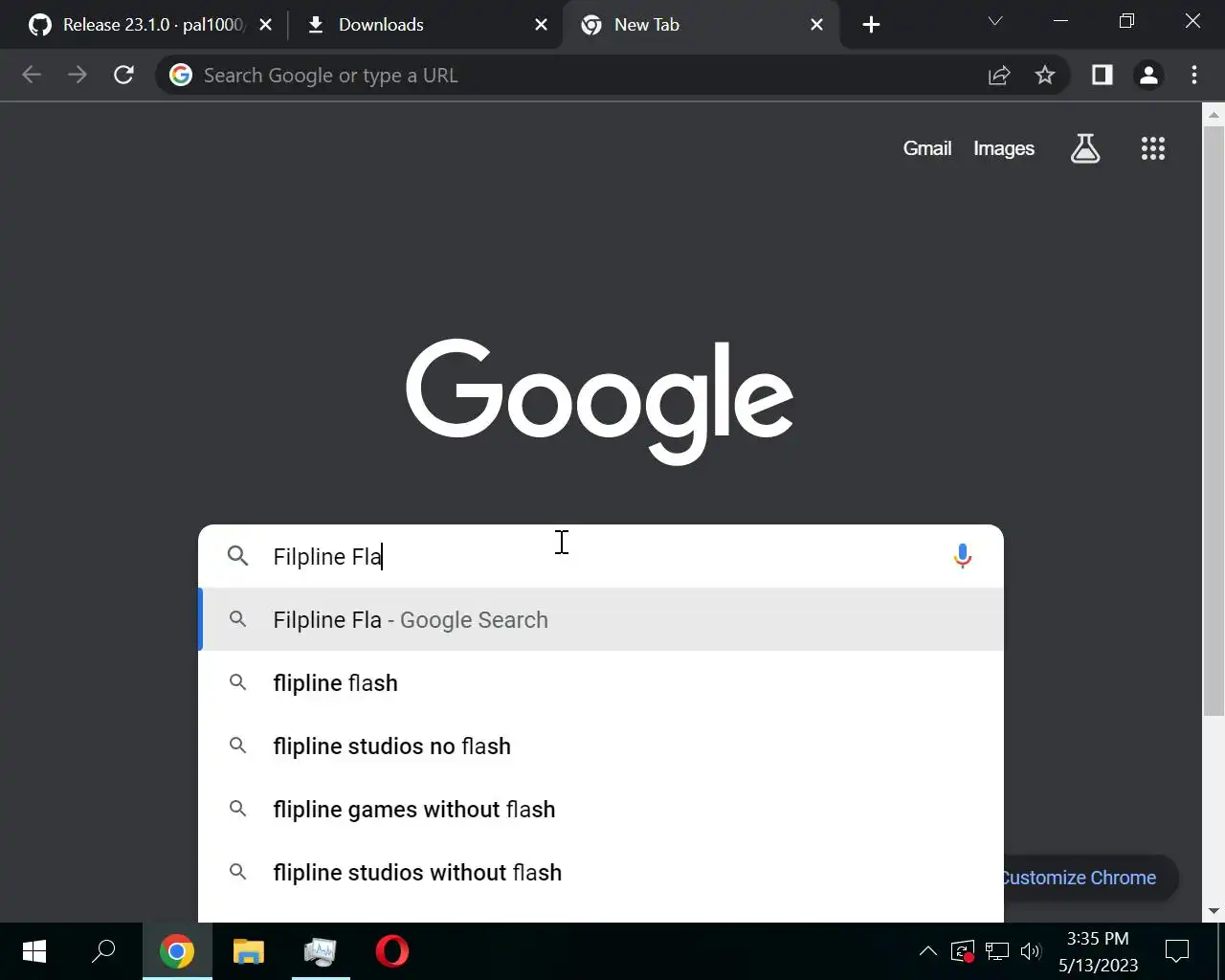
Task: Close the New Tab tab
Action: tap(817, 25)
